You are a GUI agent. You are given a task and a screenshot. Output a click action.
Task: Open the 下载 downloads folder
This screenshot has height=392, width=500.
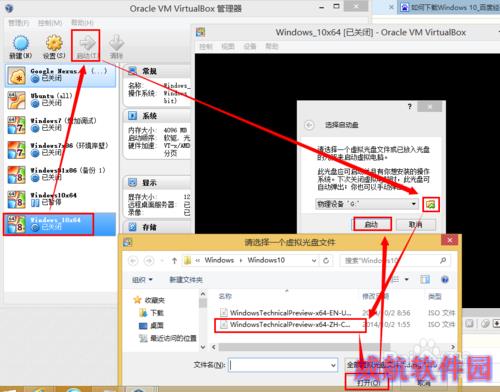coord(152,313)
